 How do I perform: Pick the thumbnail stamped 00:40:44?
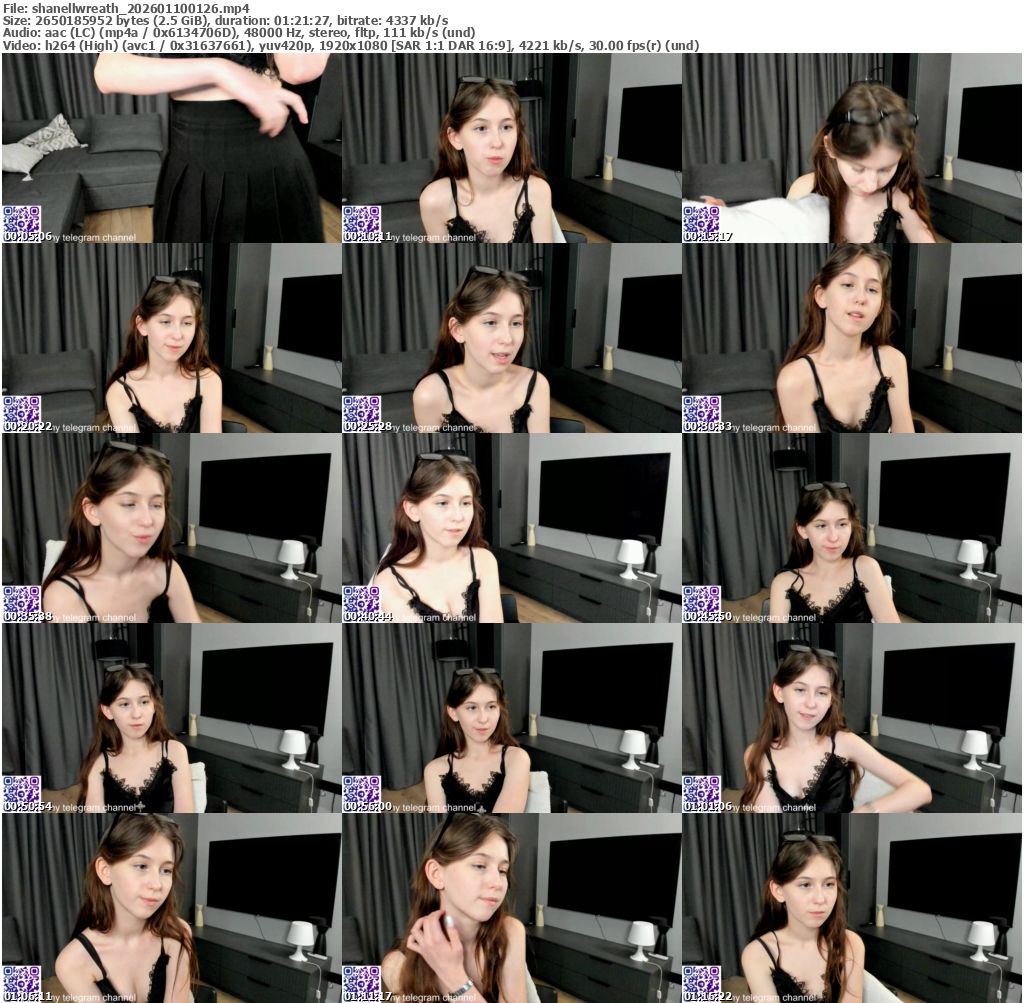[x=512, y=528]
